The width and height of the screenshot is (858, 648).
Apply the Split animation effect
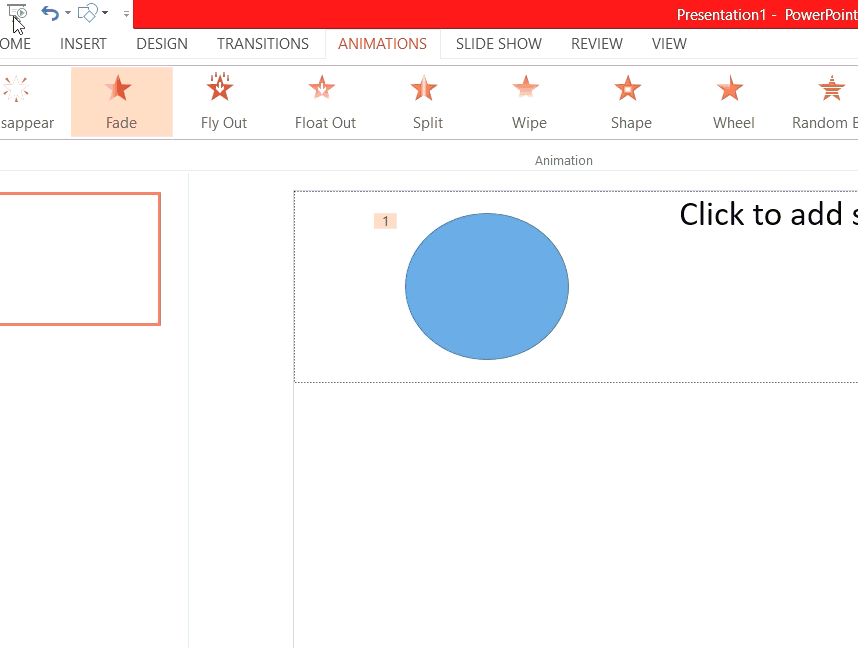pyautogui.click(x=427, y=102)
